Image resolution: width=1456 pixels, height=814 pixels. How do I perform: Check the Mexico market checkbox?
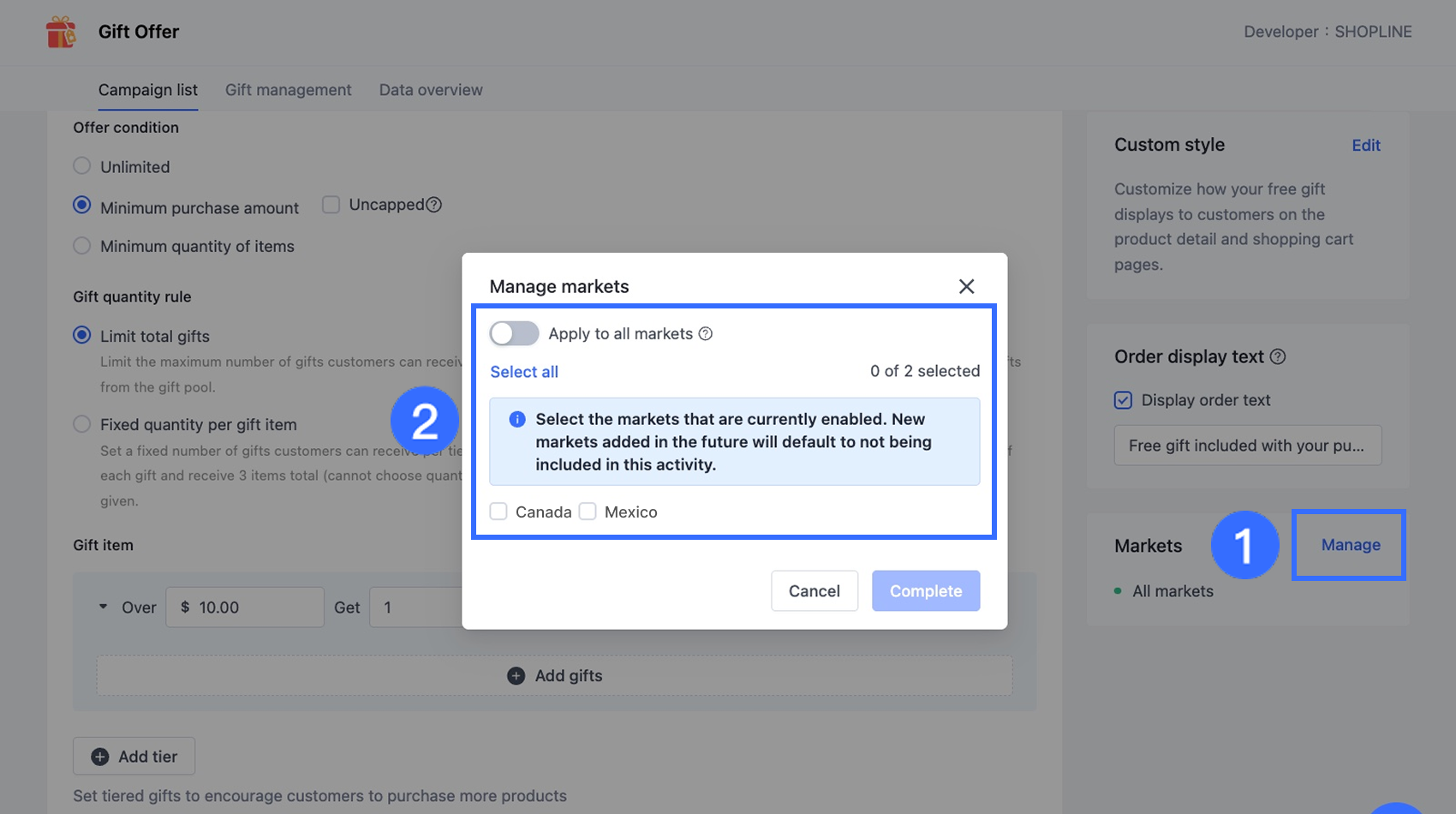(x=588, y=512)
